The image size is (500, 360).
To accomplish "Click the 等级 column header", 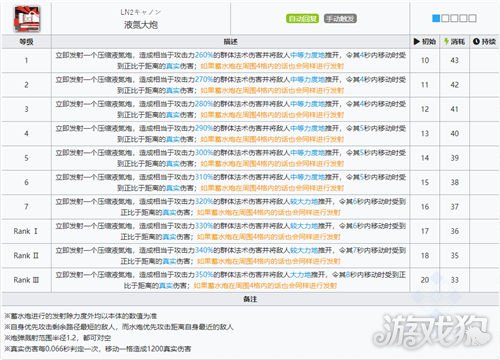I will (26, 42).
